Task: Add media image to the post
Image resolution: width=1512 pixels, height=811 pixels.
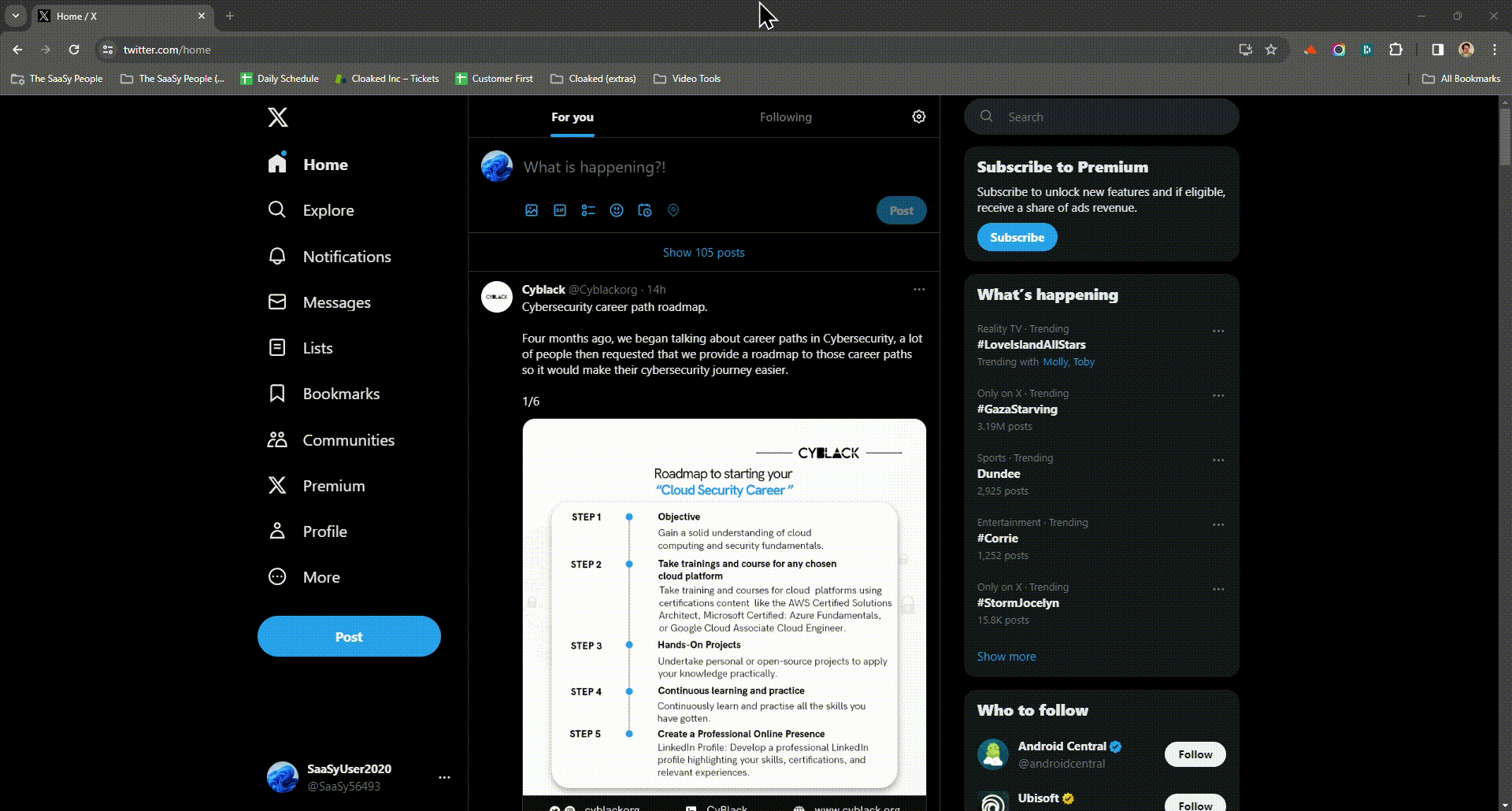Action: (532, 210)
